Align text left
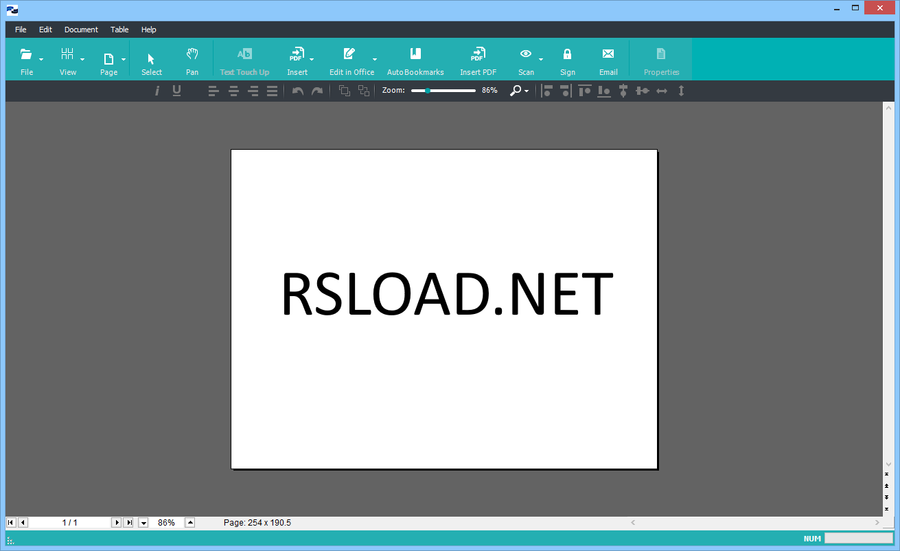900x551 pixels. 214,91
